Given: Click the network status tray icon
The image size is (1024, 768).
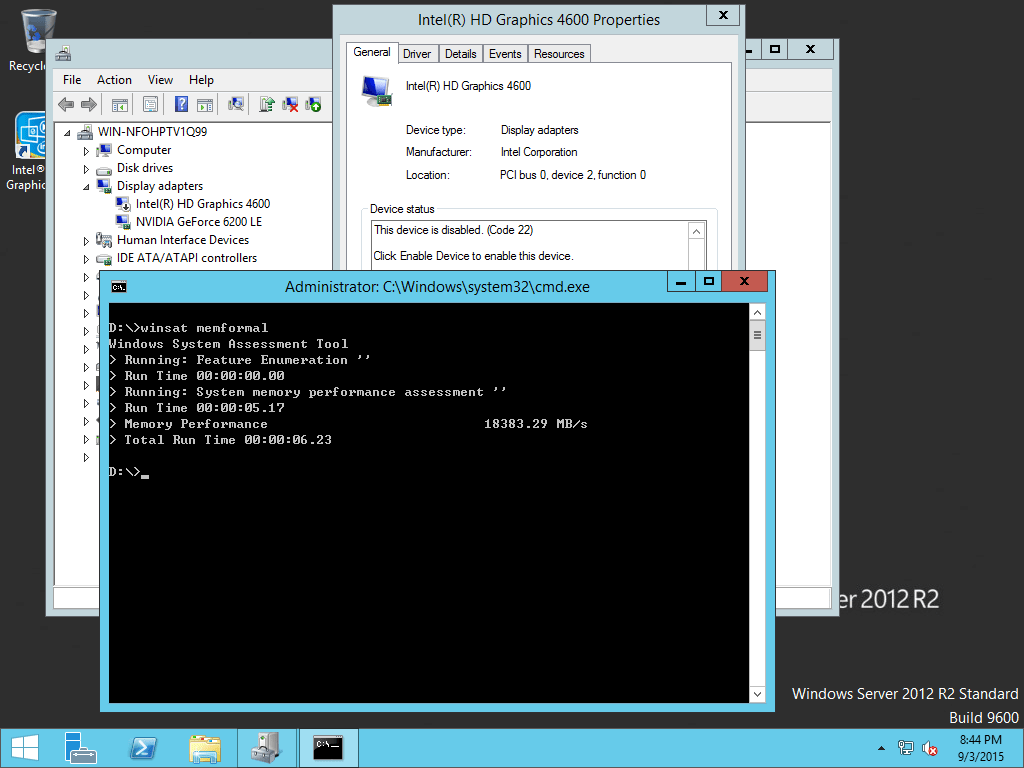Looking at the screenshot, I should (x=906, y=748).
